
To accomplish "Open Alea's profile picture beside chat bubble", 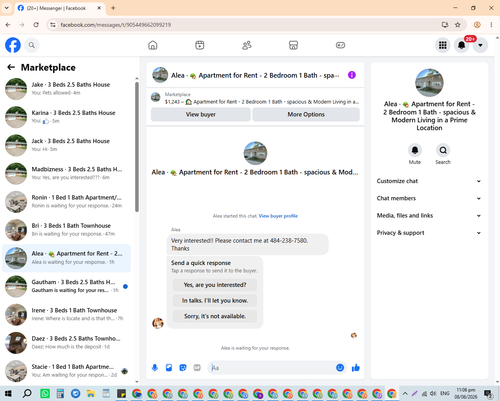I will 158,323.
